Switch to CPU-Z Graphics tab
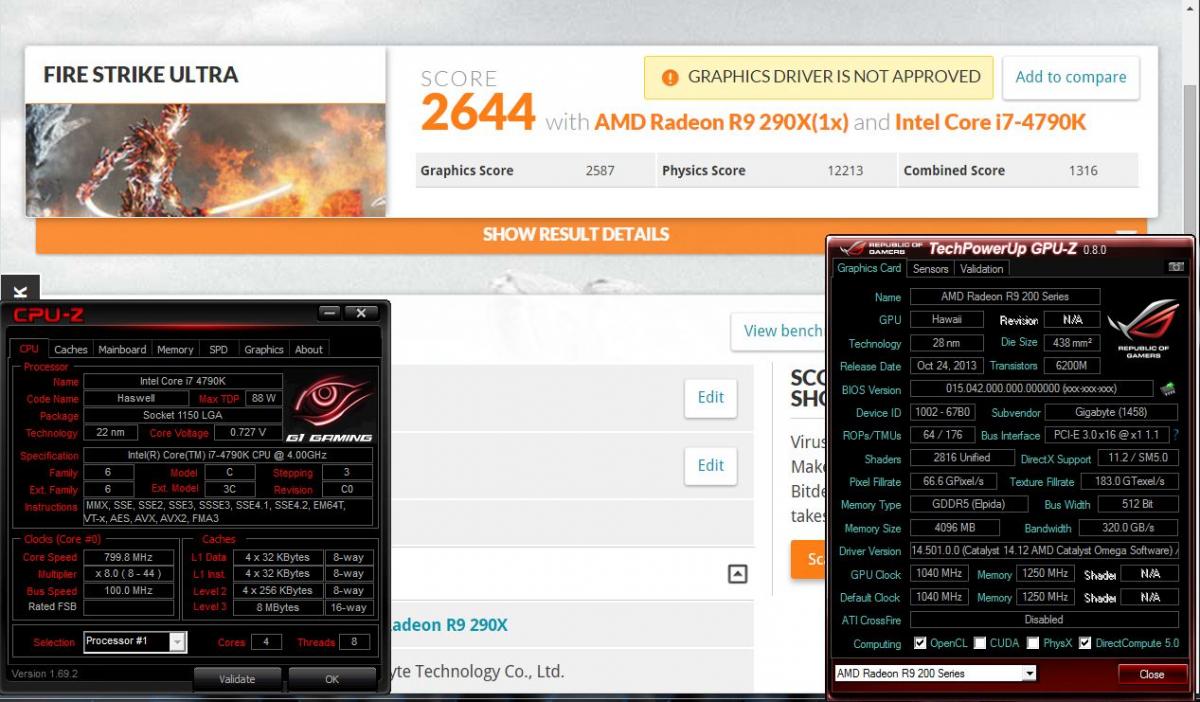1200x702 pixels. point(264,349)
